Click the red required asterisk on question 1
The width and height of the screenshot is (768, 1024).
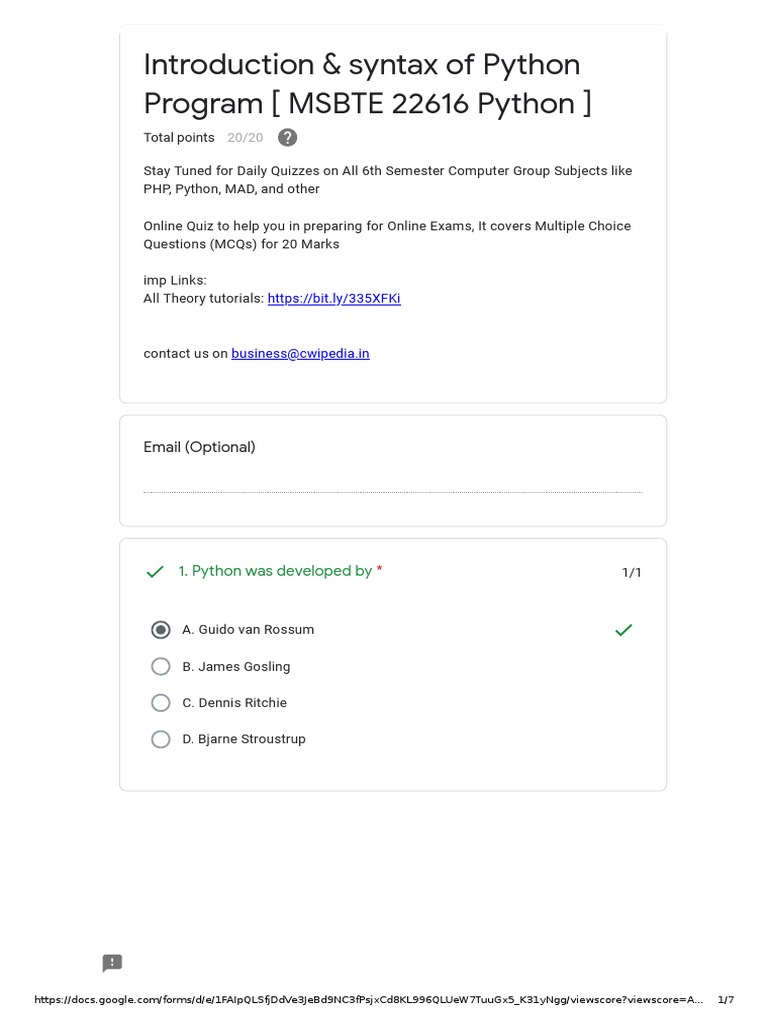coord(379,571)
